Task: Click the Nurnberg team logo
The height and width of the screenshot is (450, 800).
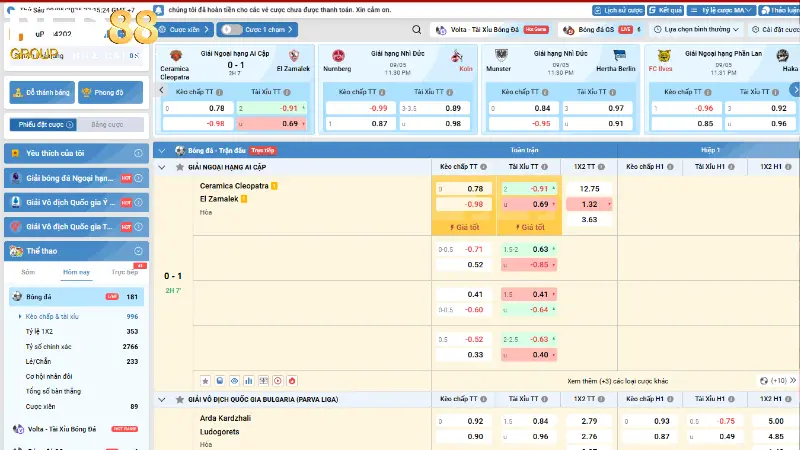Action: tap(338, 56)
